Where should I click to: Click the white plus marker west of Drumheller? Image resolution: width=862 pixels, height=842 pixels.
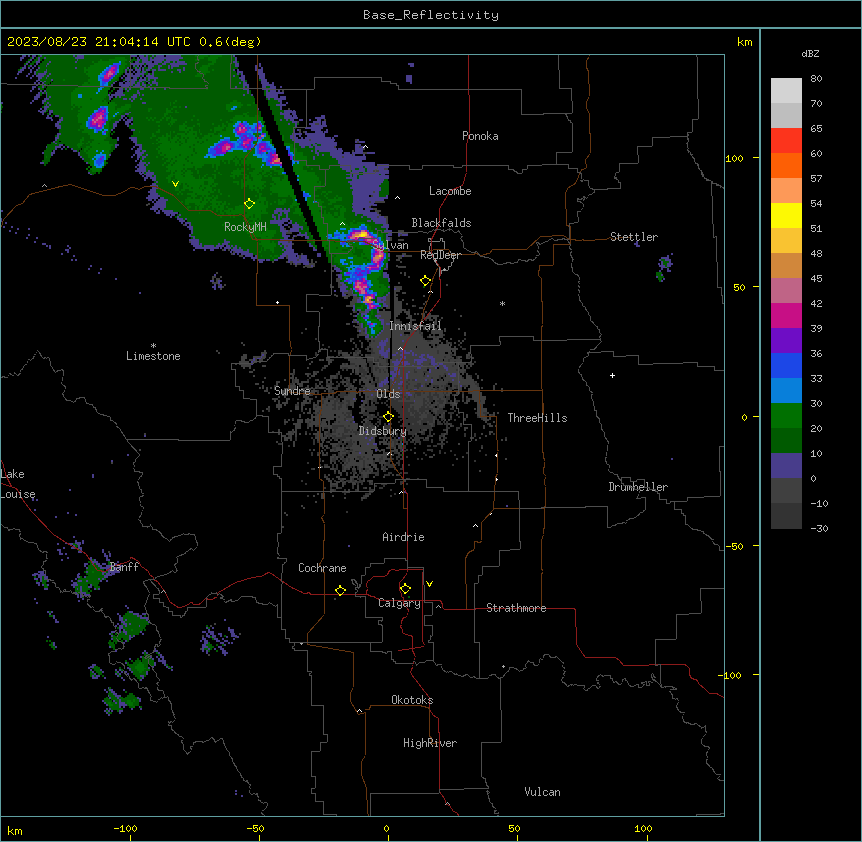click(x=612, y=375)
